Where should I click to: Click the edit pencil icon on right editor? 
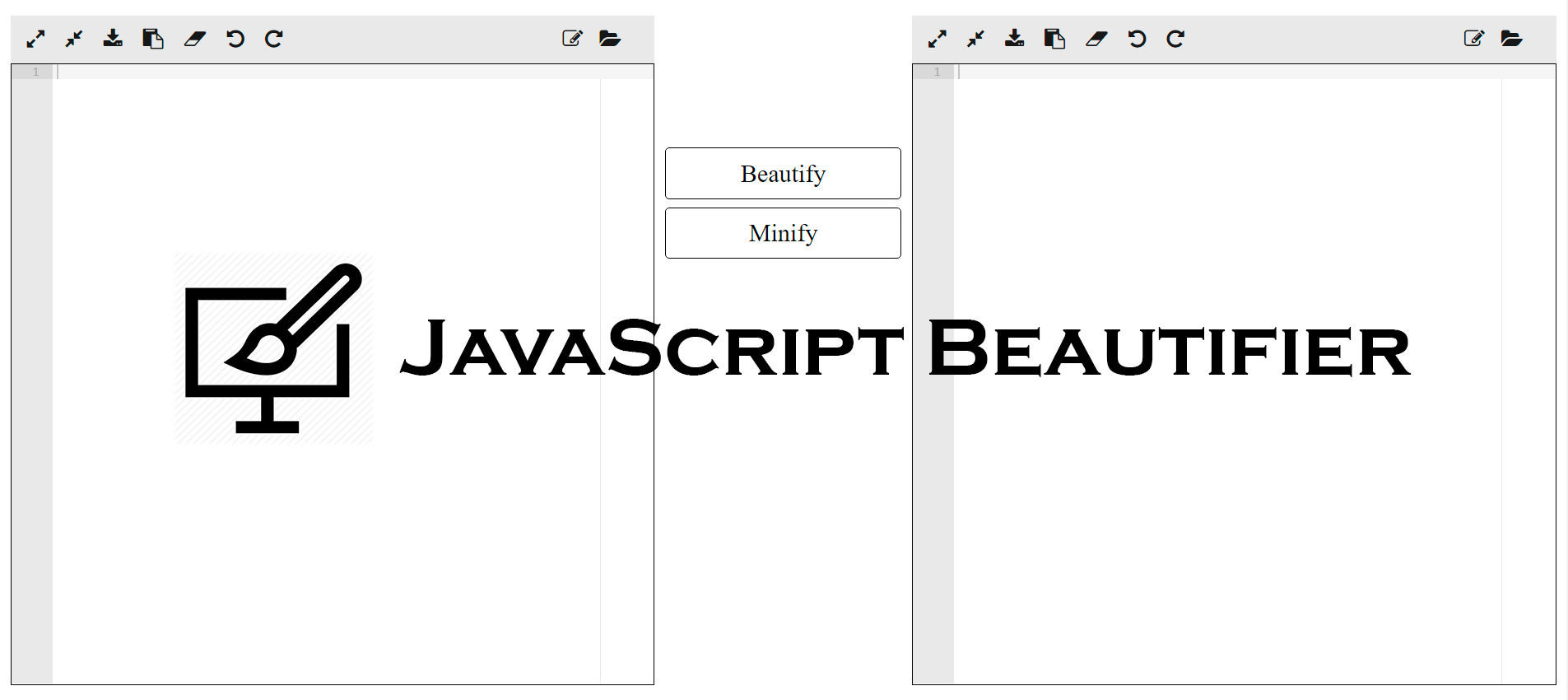coord(1473,38)
